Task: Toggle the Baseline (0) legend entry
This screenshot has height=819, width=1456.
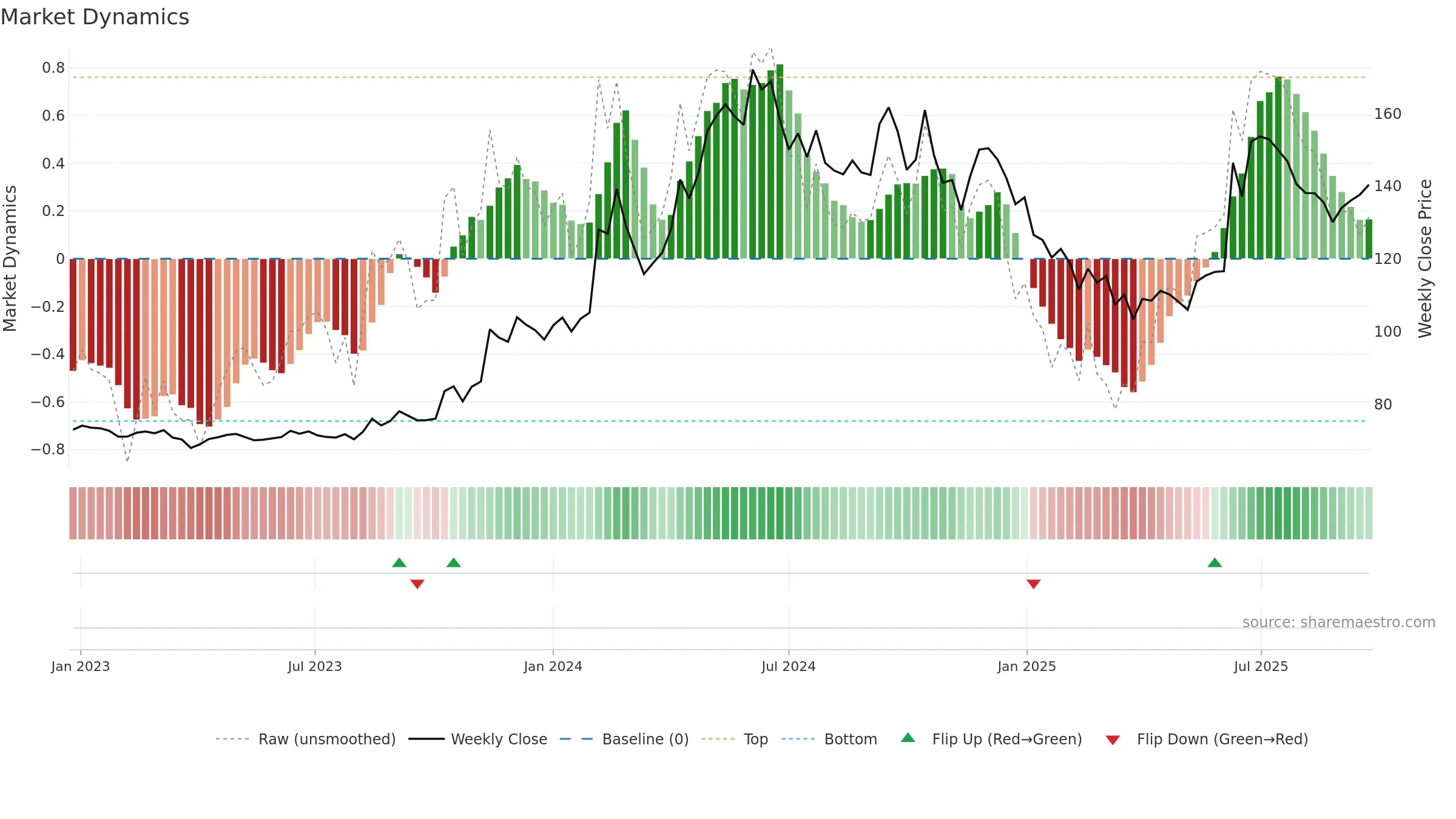Action: click(624, 739)
